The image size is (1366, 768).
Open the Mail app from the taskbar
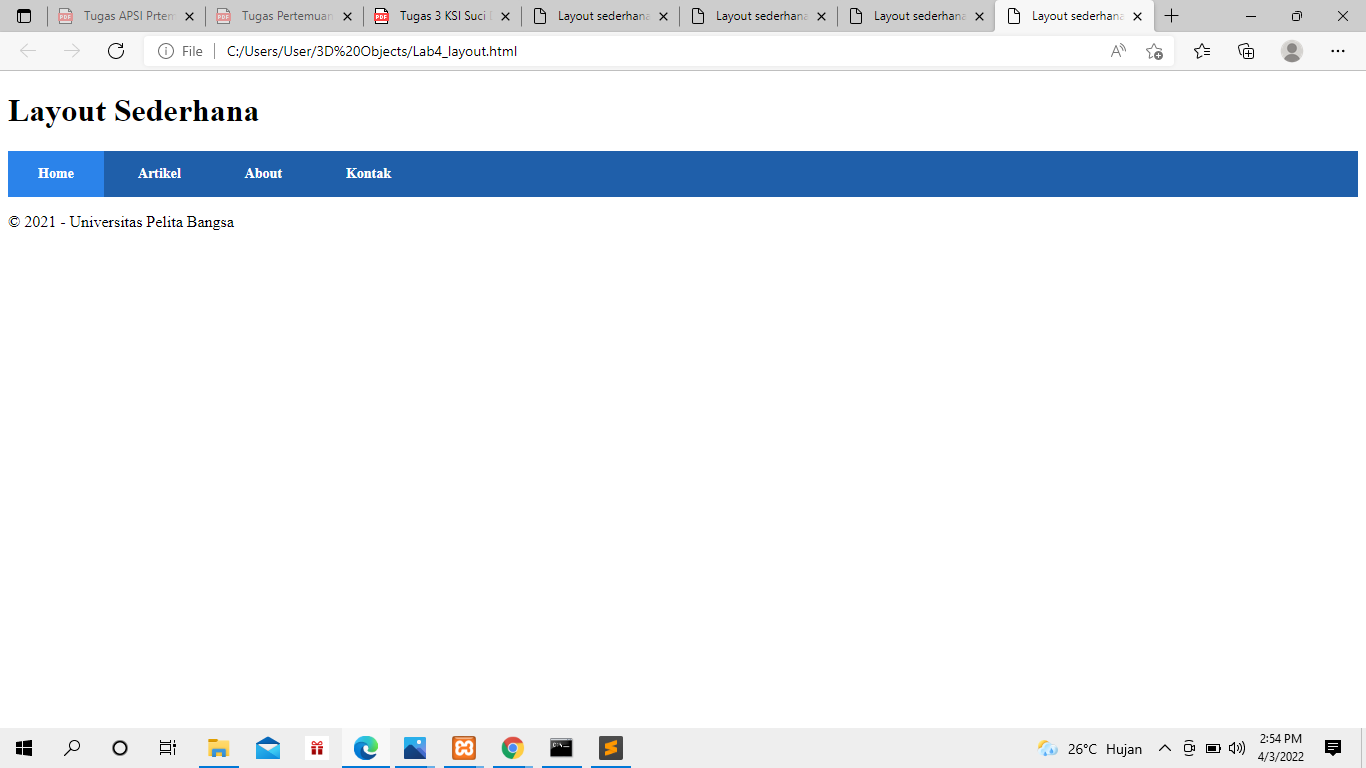(268, 748)
